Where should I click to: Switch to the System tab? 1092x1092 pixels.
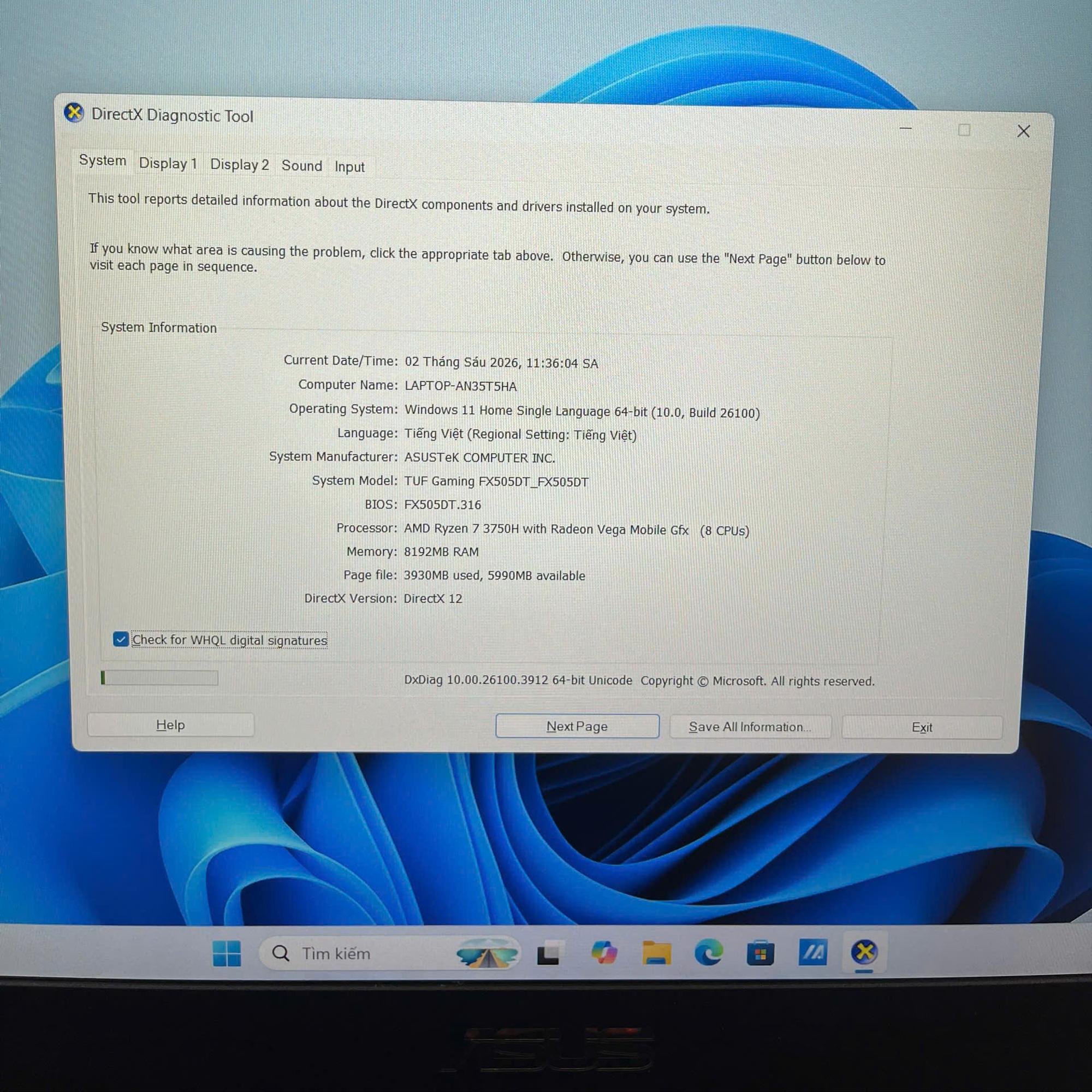pyautogui.click(x=102, y=161)
